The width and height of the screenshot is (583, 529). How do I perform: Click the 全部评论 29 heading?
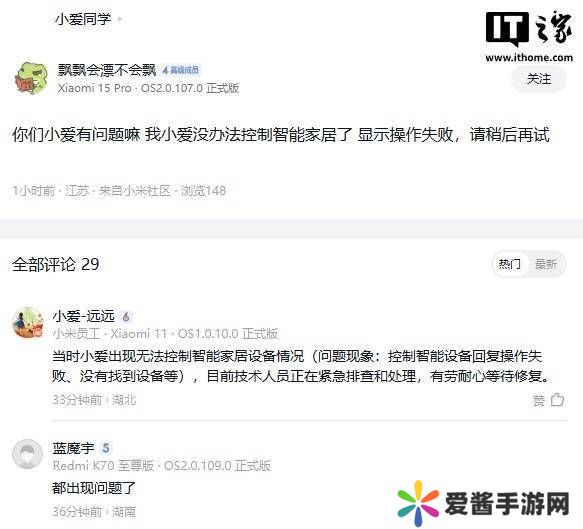click(x=56, y=264)
